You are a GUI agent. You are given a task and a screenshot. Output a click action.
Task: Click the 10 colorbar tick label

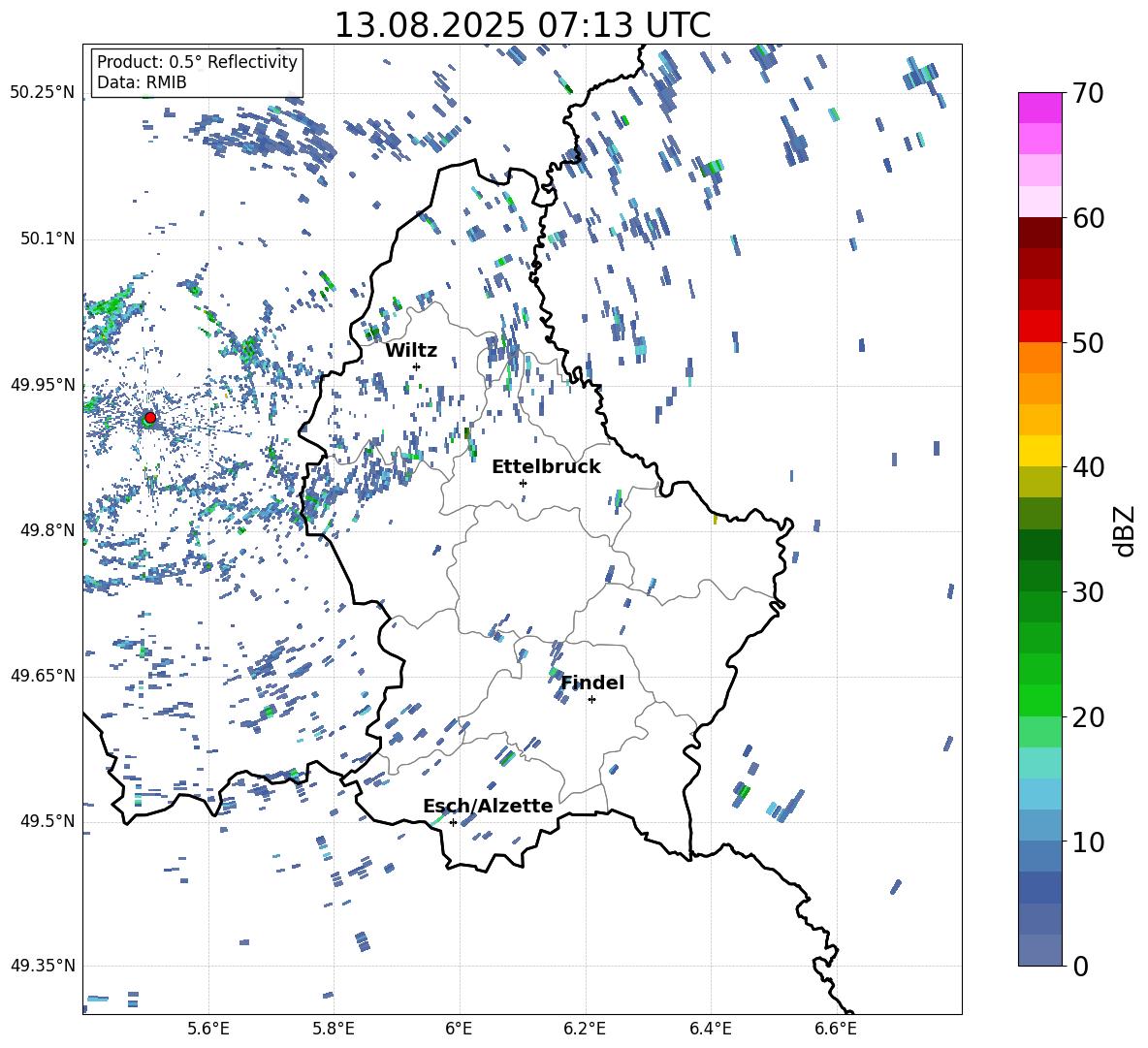click(1087, 842)
